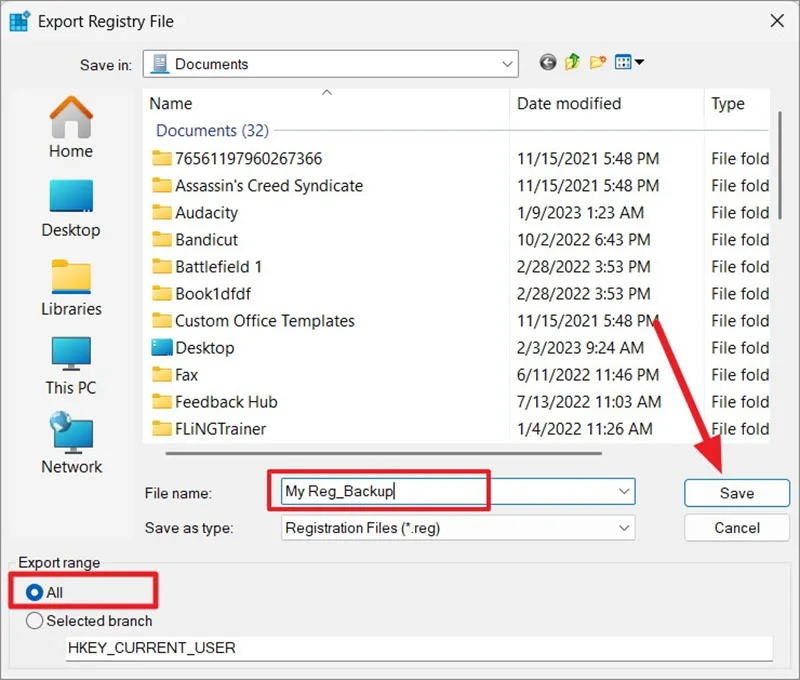Image resolution: width=800 pixels, height=680 pixels.
Task: Click the HKEY_CURRENT_USER branch text field
Action: pyautogui.click(x=419, y=648)
